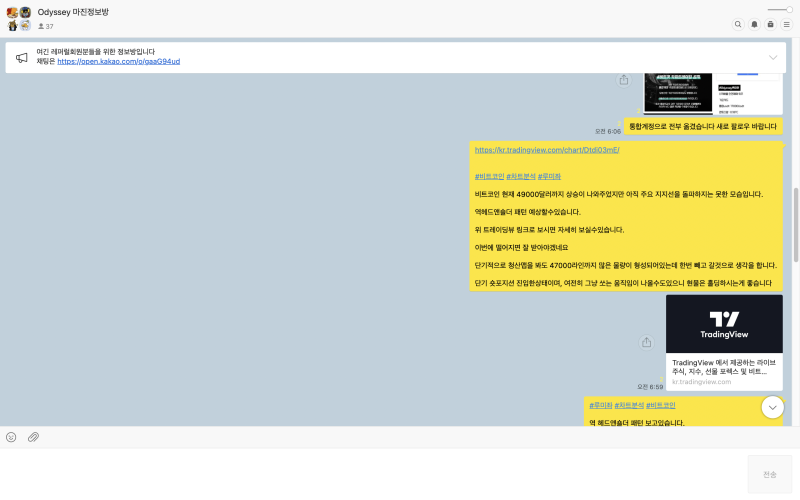800x500 pixels.
Task: Click the '이번에 떨어지면 잘 받아야겠네요' line
Action: point(521,247)
